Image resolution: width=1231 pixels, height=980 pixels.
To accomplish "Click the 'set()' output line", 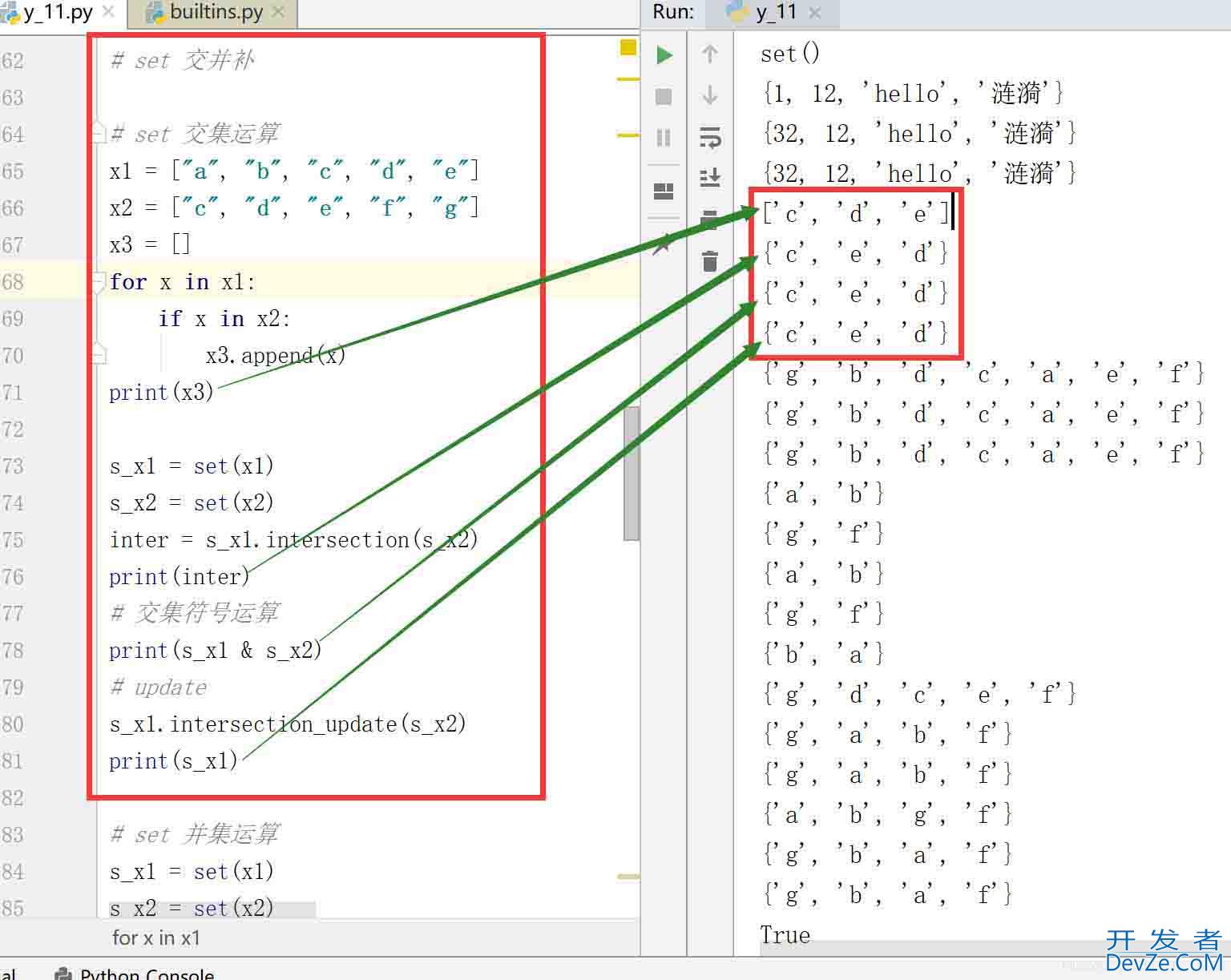I will pyautogui.click(x=790, y=54).
